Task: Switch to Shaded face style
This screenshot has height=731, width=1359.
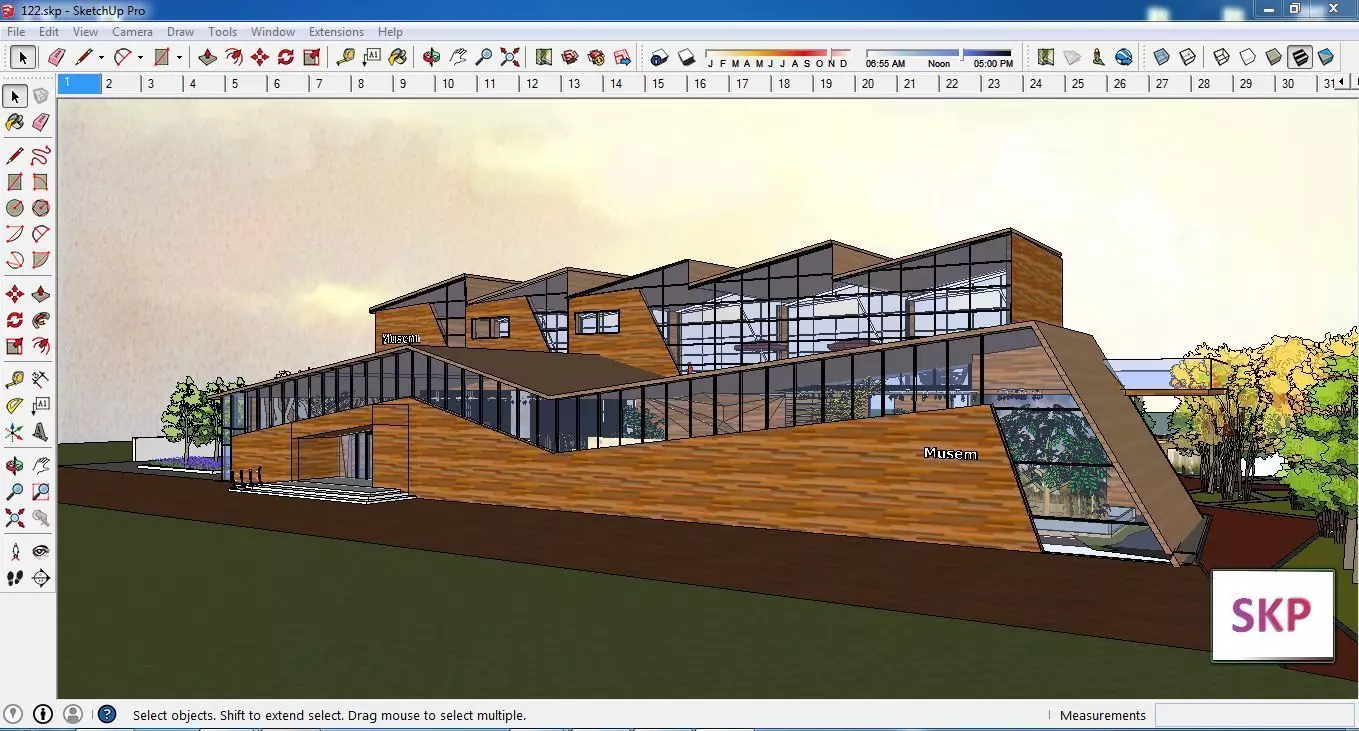Action: tap(1274, 57)
